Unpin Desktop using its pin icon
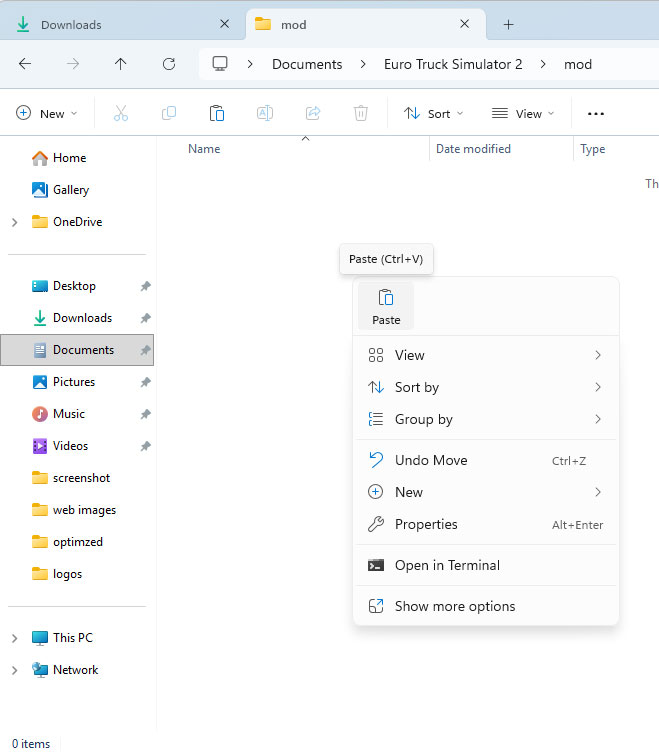The width and height of the screenshot is (659, 754). (145, 286)
